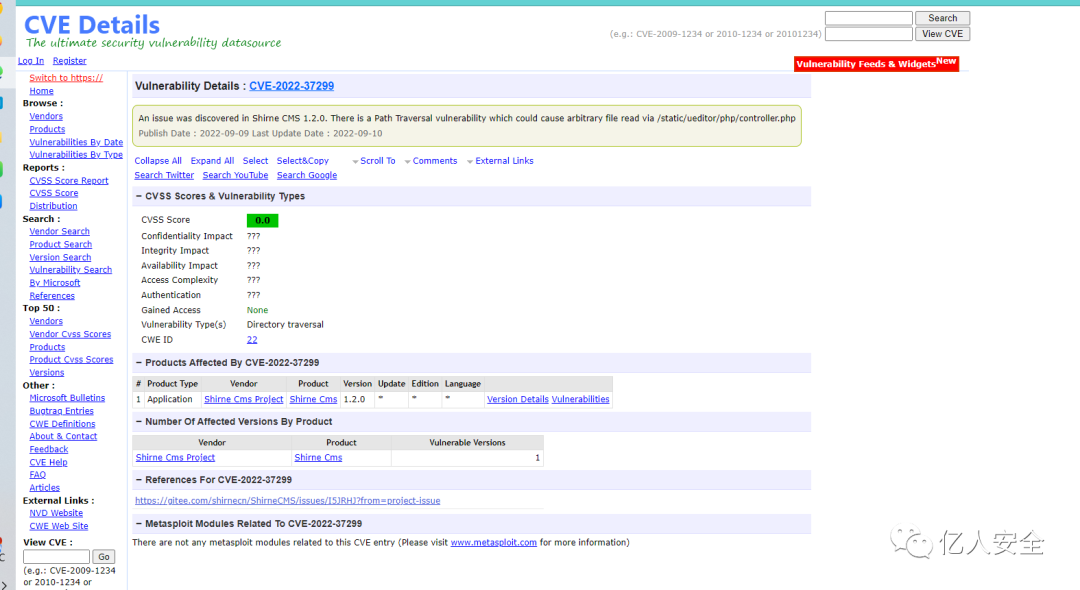Screen dimensions: 1080x590
Task: Click the green 0.0 CVSS score badge
Action: [x=262, y=220]
